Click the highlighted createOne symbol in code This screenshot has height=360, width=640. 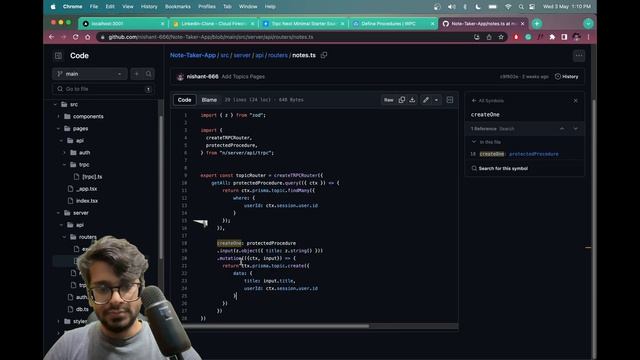coord(229,243)
